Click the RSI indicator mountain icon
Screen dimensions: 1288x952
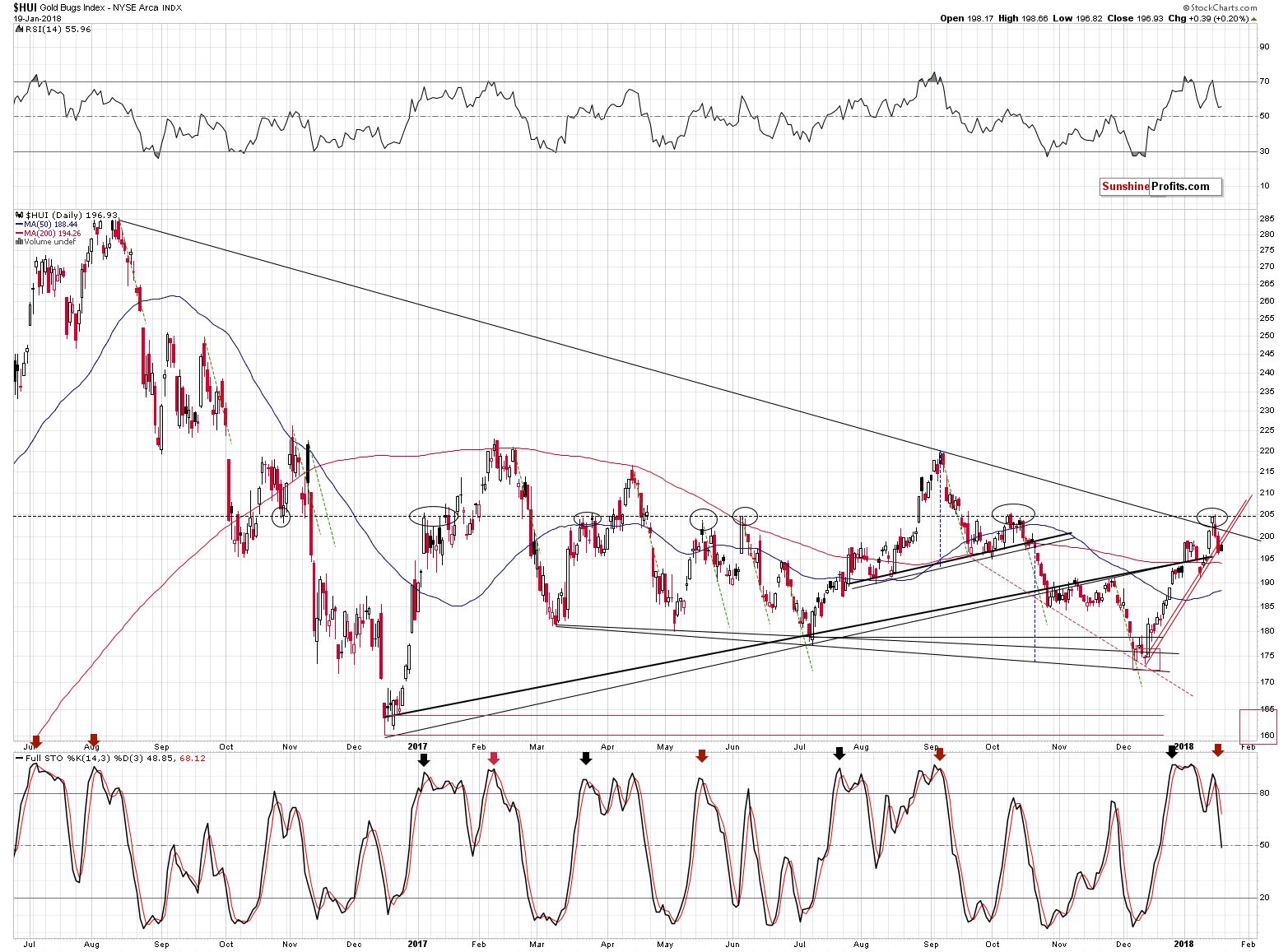point(19,29)
